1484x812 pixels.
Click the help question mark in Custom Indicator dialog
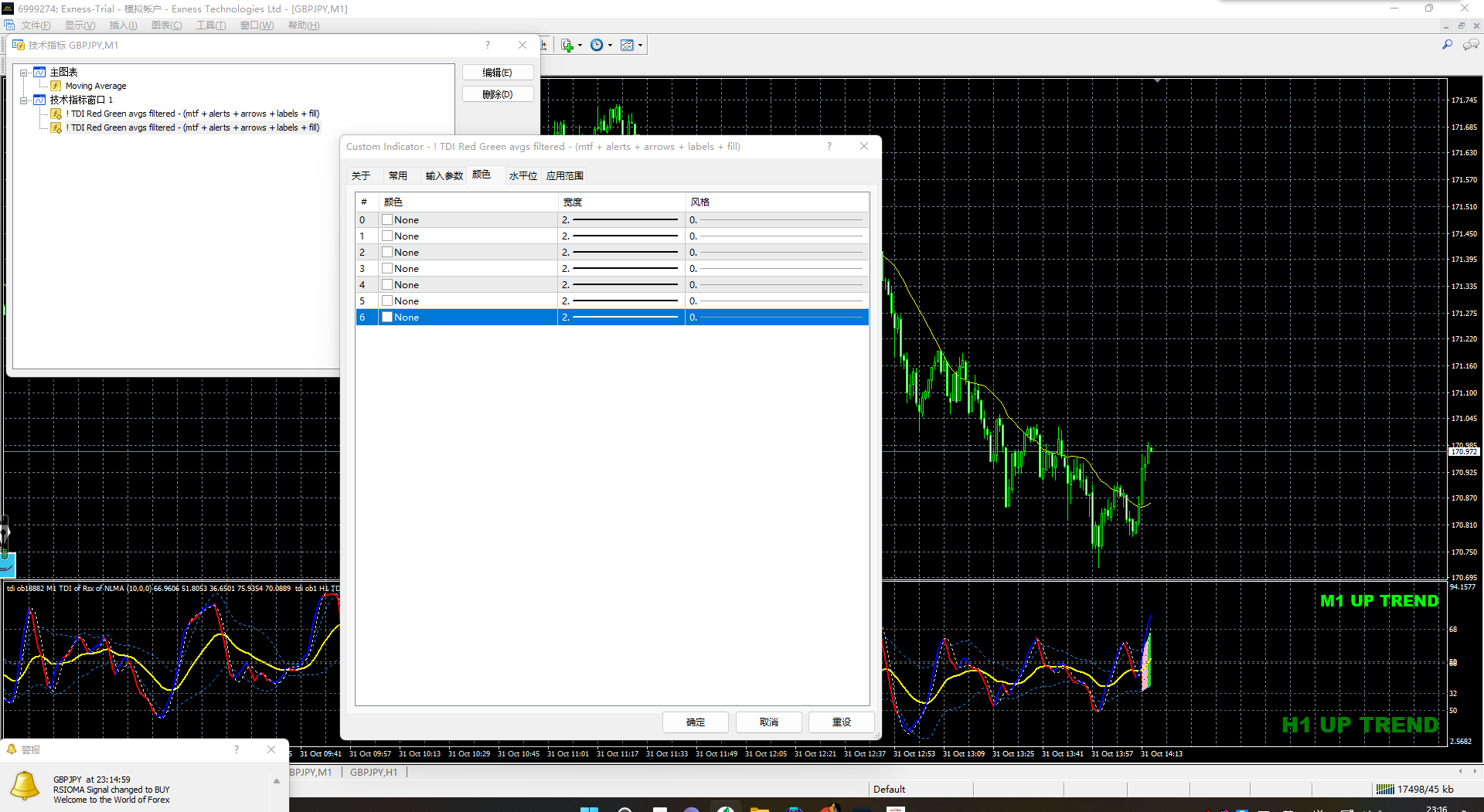829,146
